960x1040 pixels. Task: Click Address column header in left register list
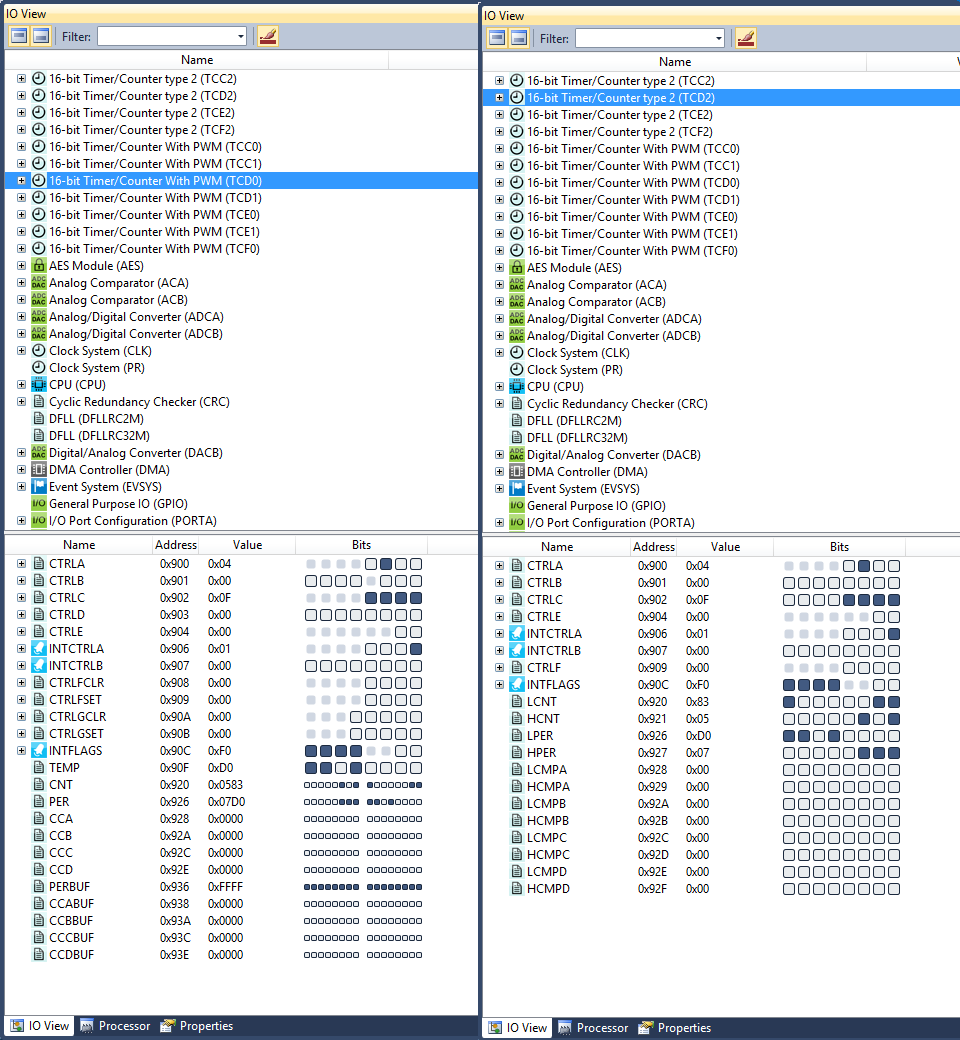(176, 545)
